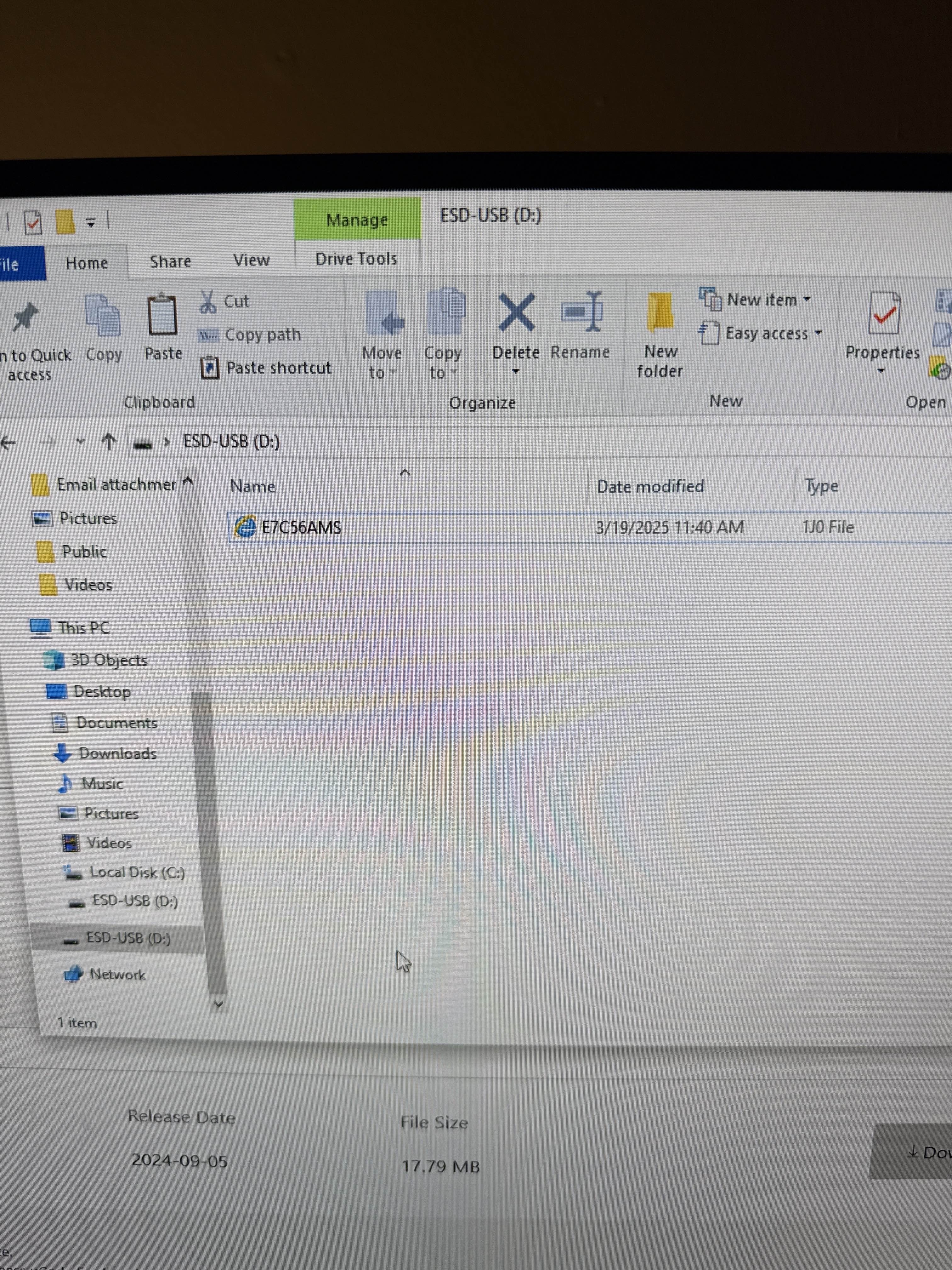Switch to the Home tab
The height and width of the screenshot is (1270, 952).
(87, 263)
